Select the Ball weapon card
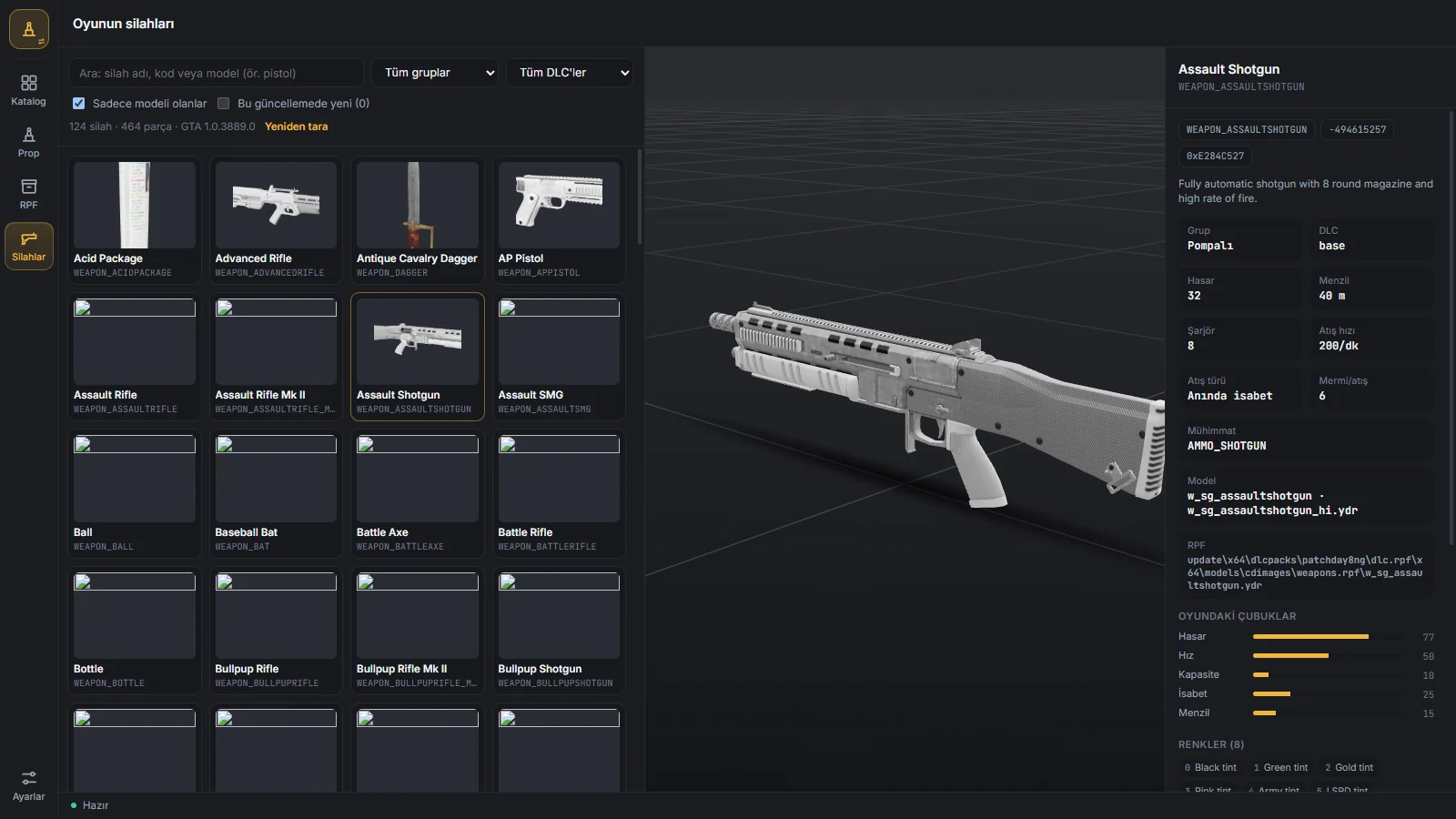 [135, 494]
